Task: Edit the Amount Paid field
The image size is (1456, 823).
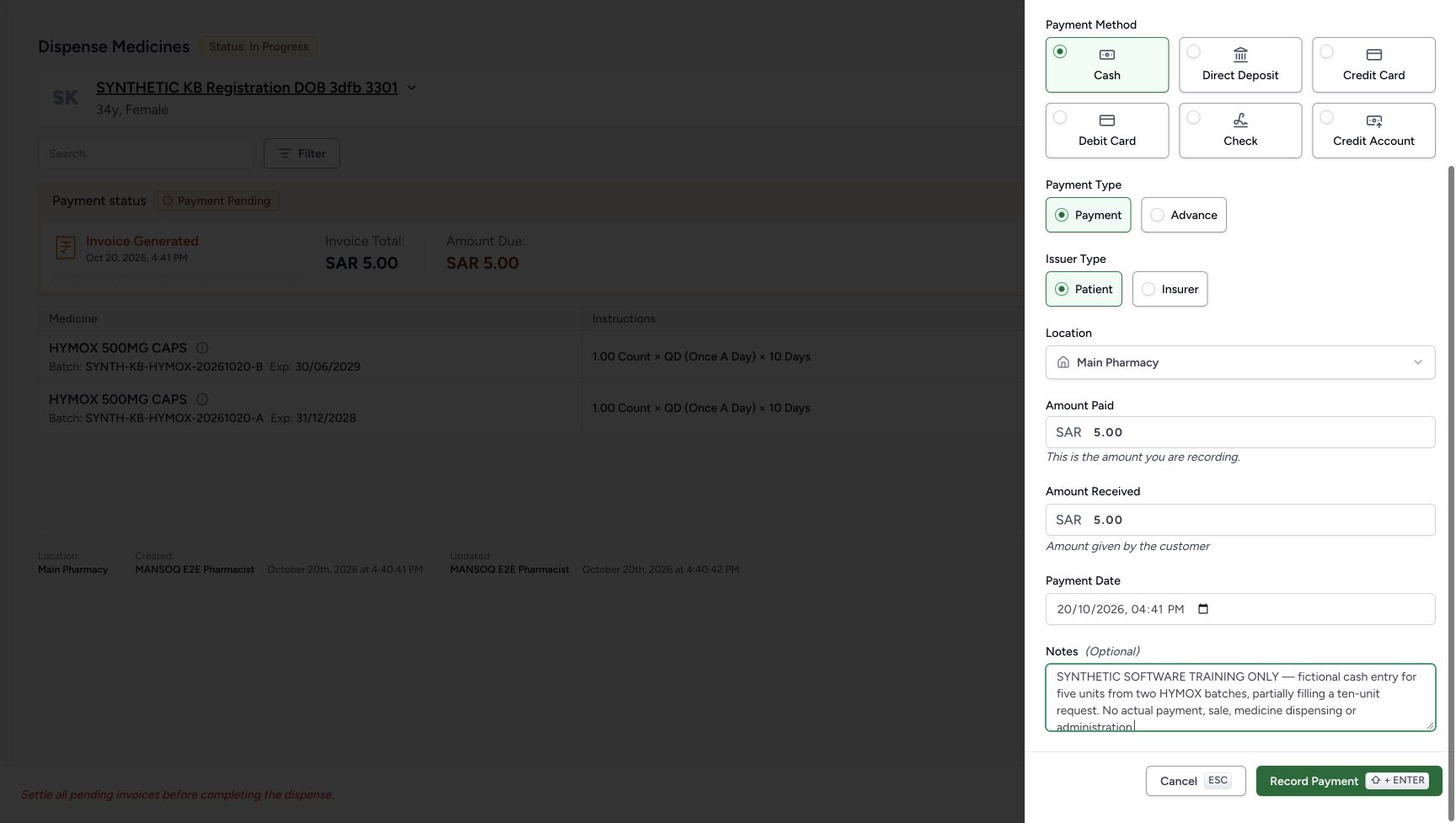Action: pos(1239,432)
